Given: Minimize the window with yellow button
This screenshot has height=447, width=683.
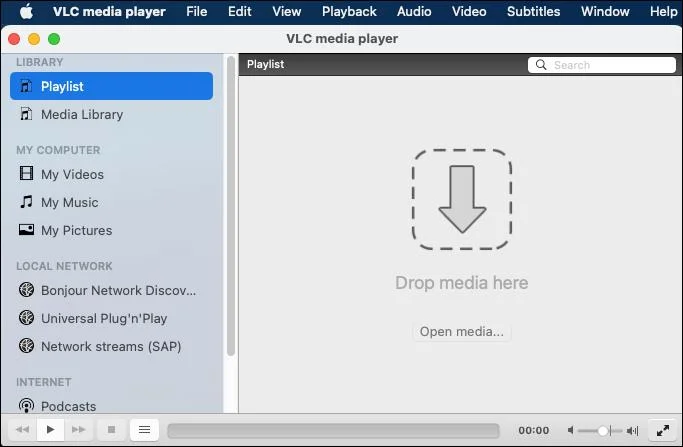Looking at the screenshot, I should click(34, 39).
